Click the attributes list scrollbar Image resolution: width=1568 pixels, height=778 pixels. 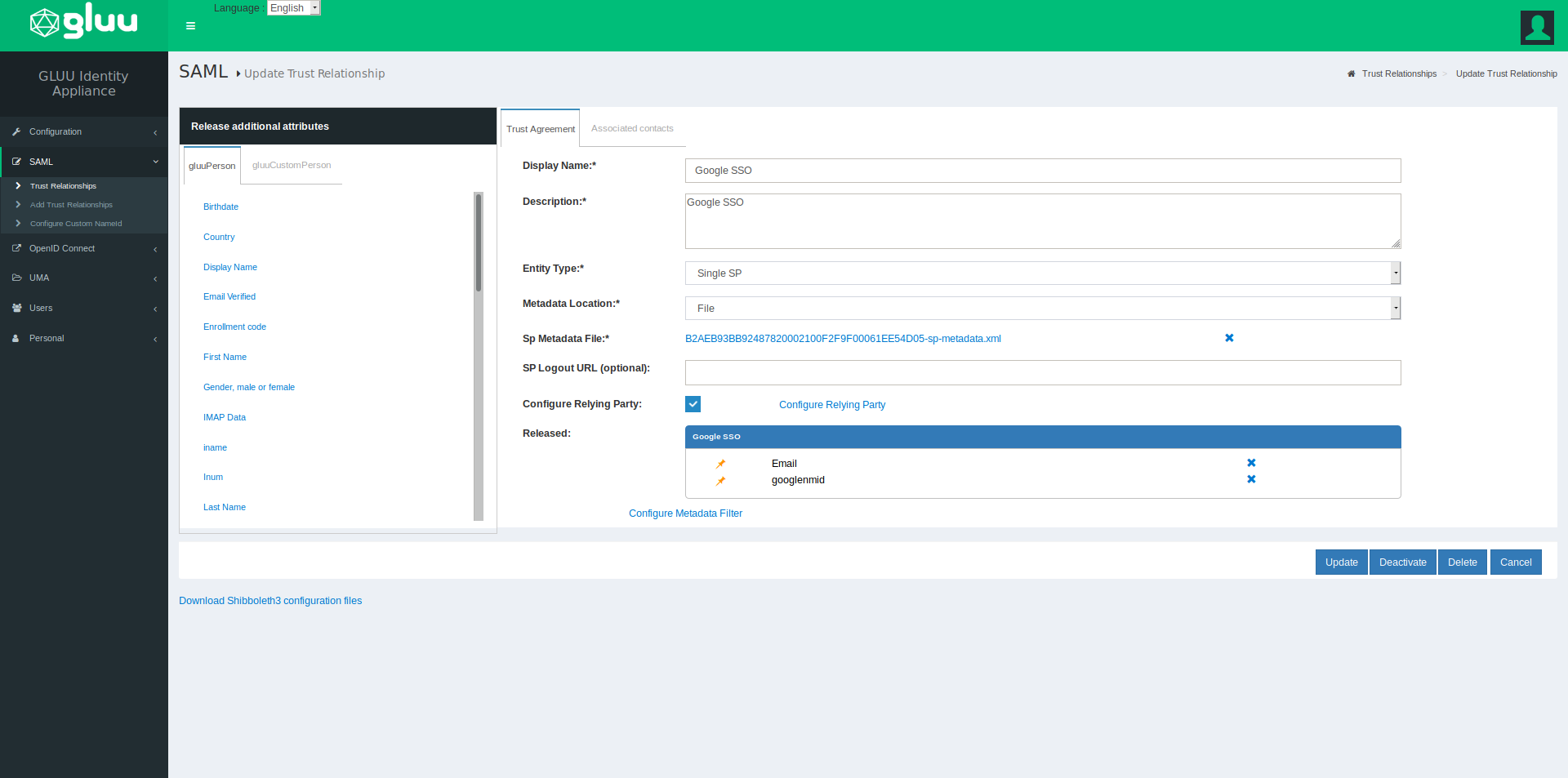(479, 242)
